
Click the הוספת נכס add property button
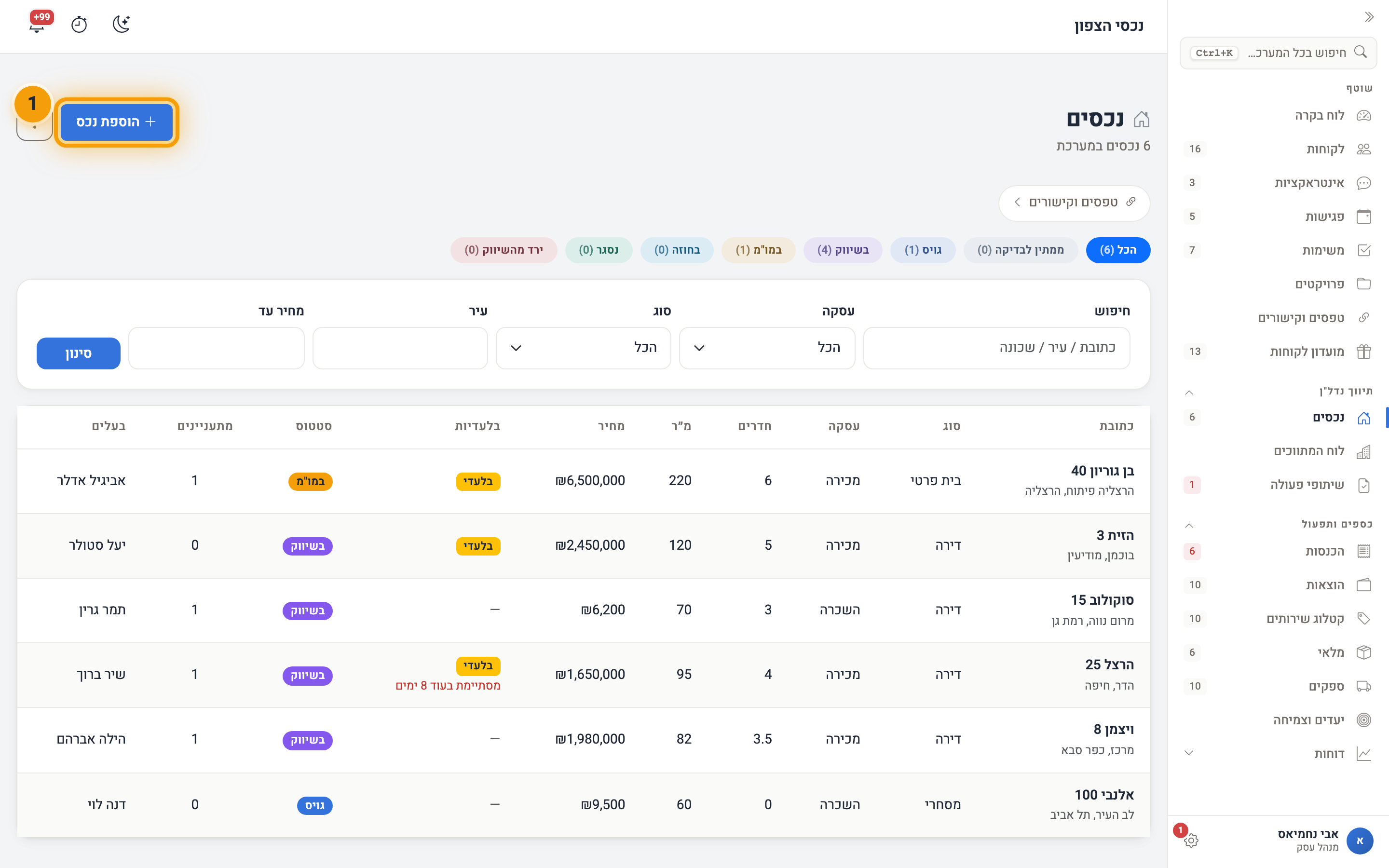click(x=117, y=122)
